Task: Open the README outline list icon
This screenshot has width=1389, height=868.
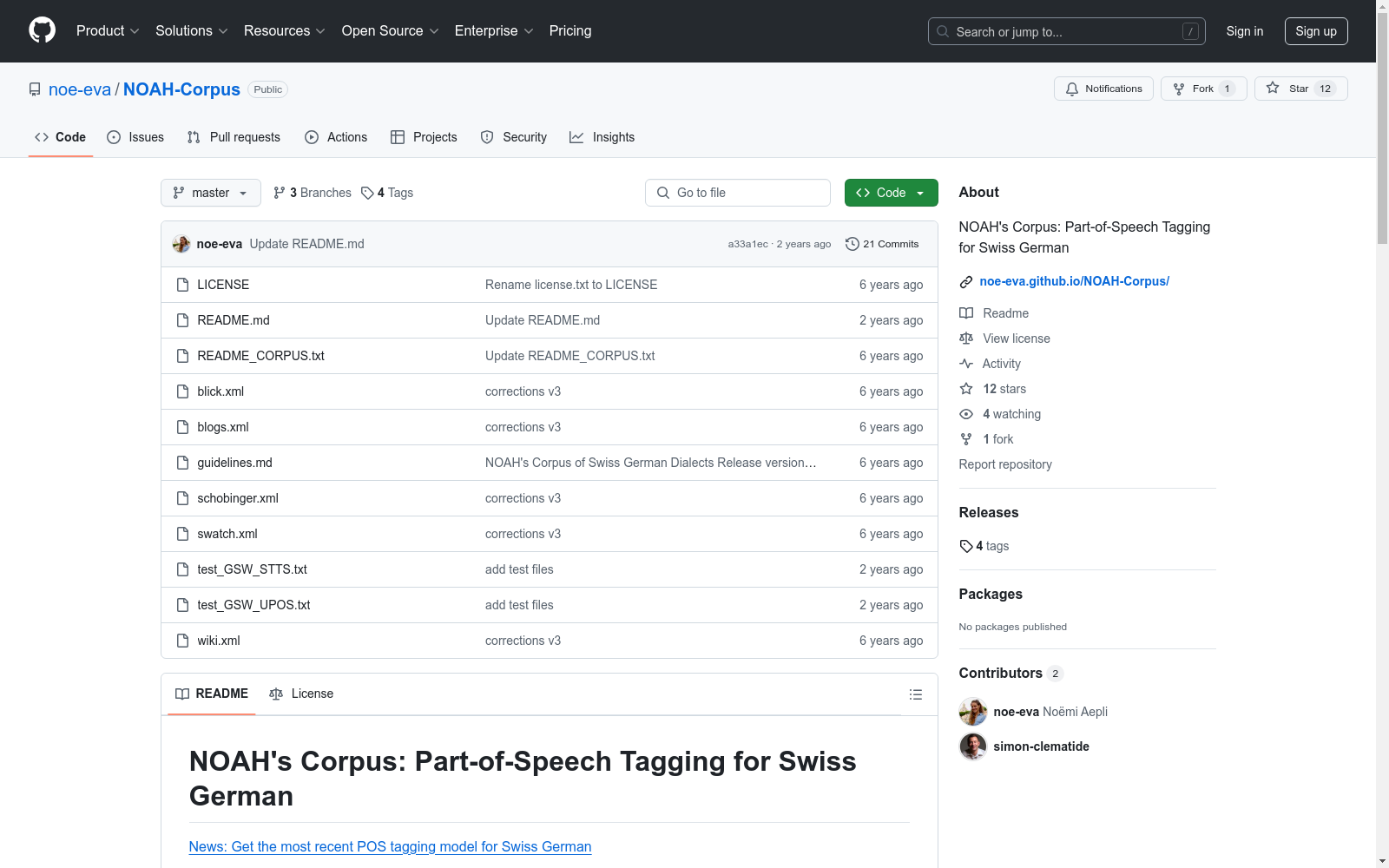Action: tap(915, 694)
